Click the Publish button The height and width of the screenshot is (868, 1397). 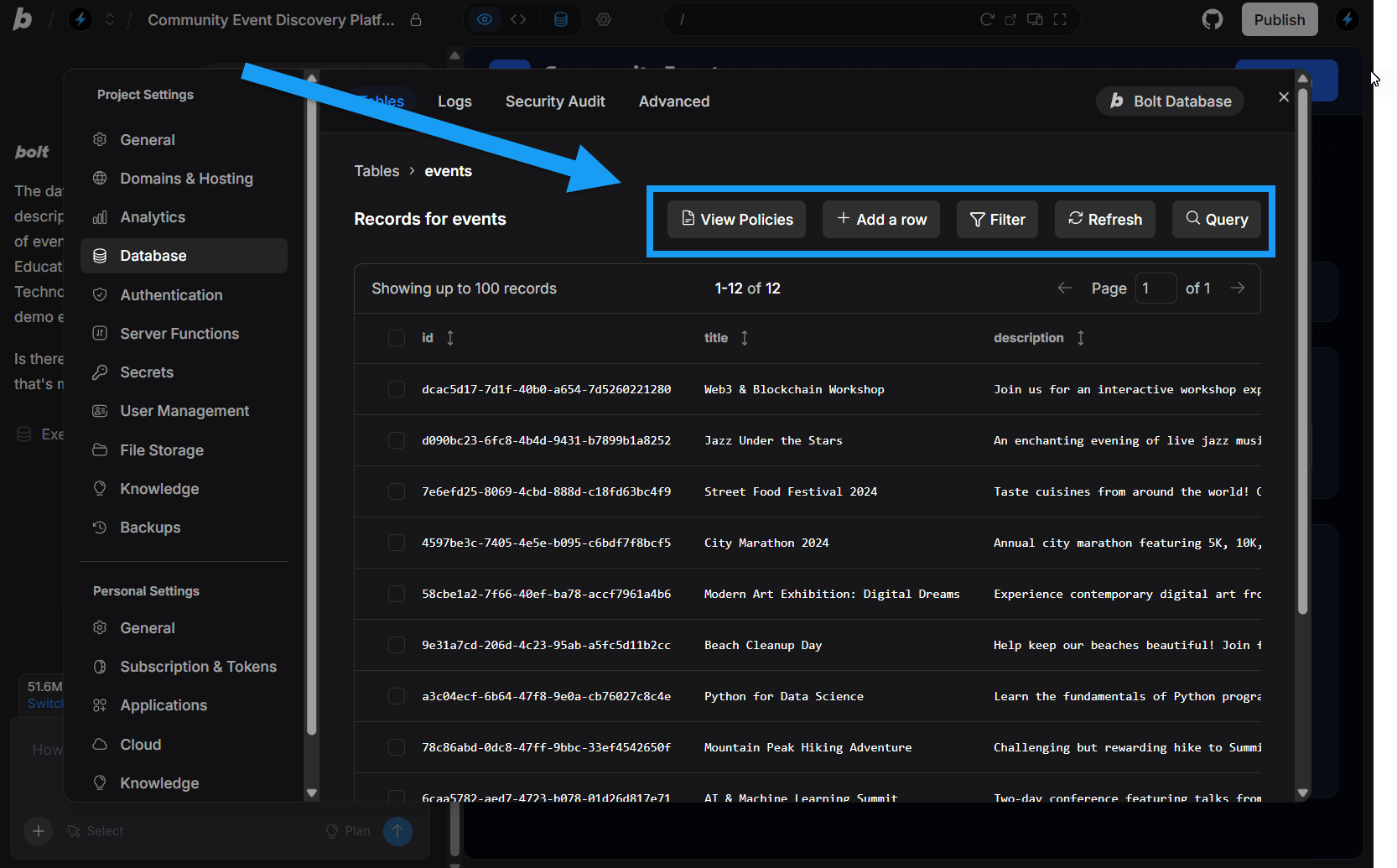(1279, 18)
